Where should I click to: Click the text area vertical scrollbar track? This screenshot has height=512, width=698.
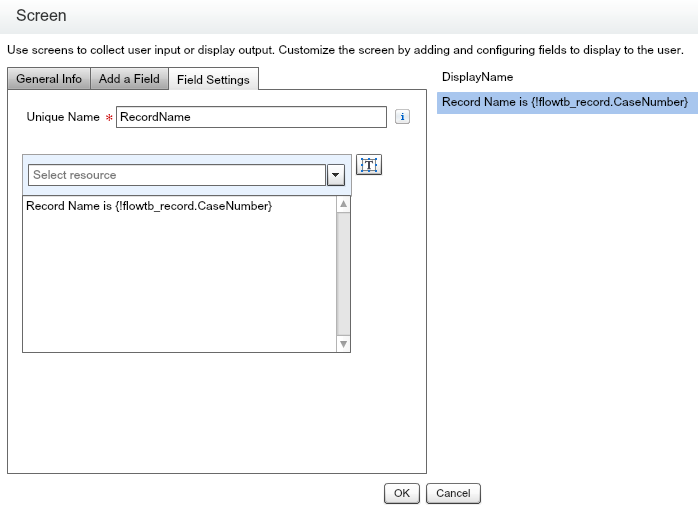[x=344, y=275]
